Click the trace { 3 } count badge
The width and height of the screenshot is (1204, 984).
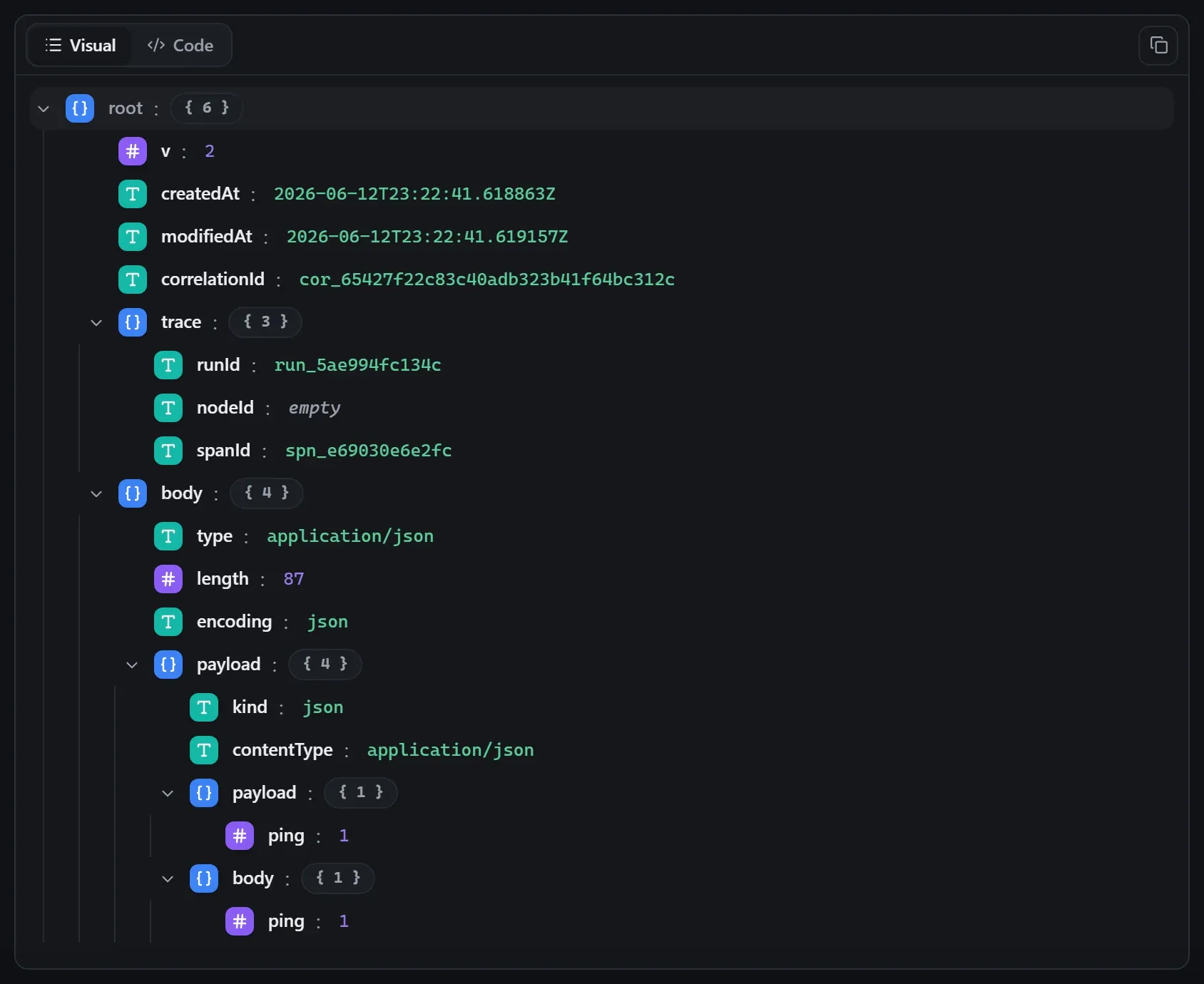265,322
